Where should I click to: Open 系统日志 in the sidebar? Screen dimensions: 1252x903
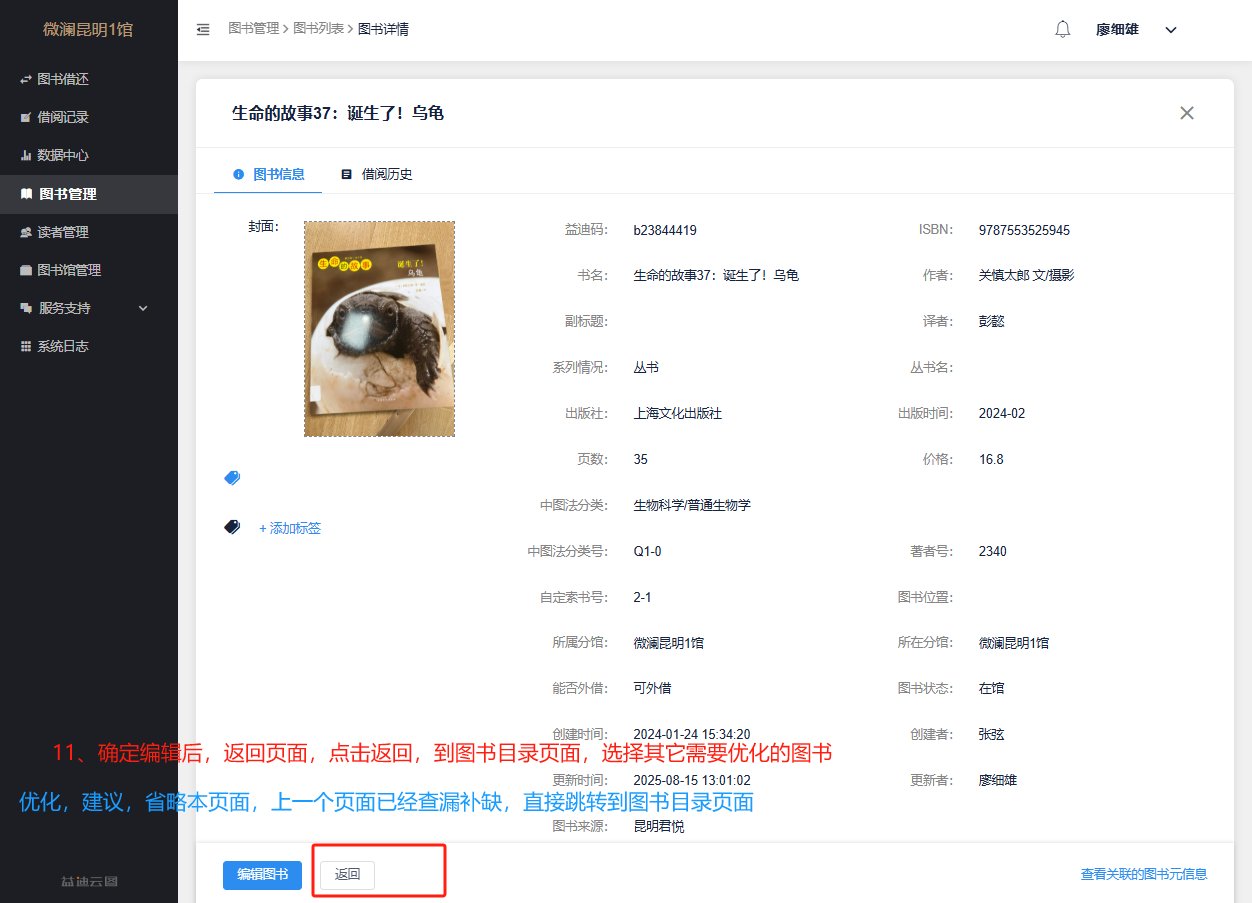coord(62,346)
